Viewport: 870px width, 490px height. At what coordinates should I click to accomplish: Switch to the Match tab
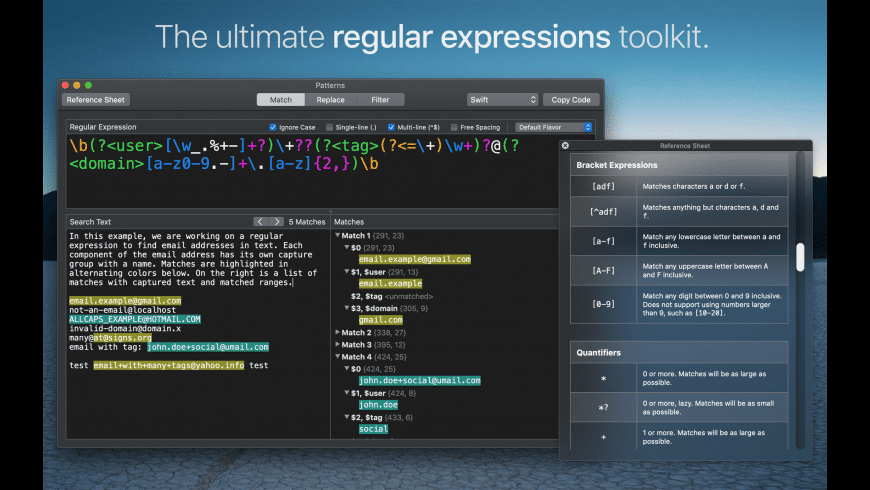[x=281, y=100]
